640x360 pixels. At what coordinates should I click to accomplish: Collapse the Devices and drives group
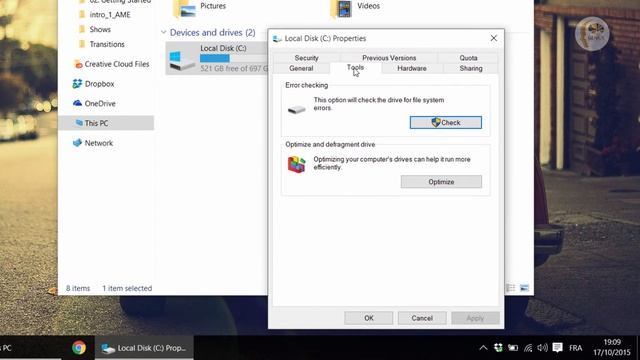[163, 32]
